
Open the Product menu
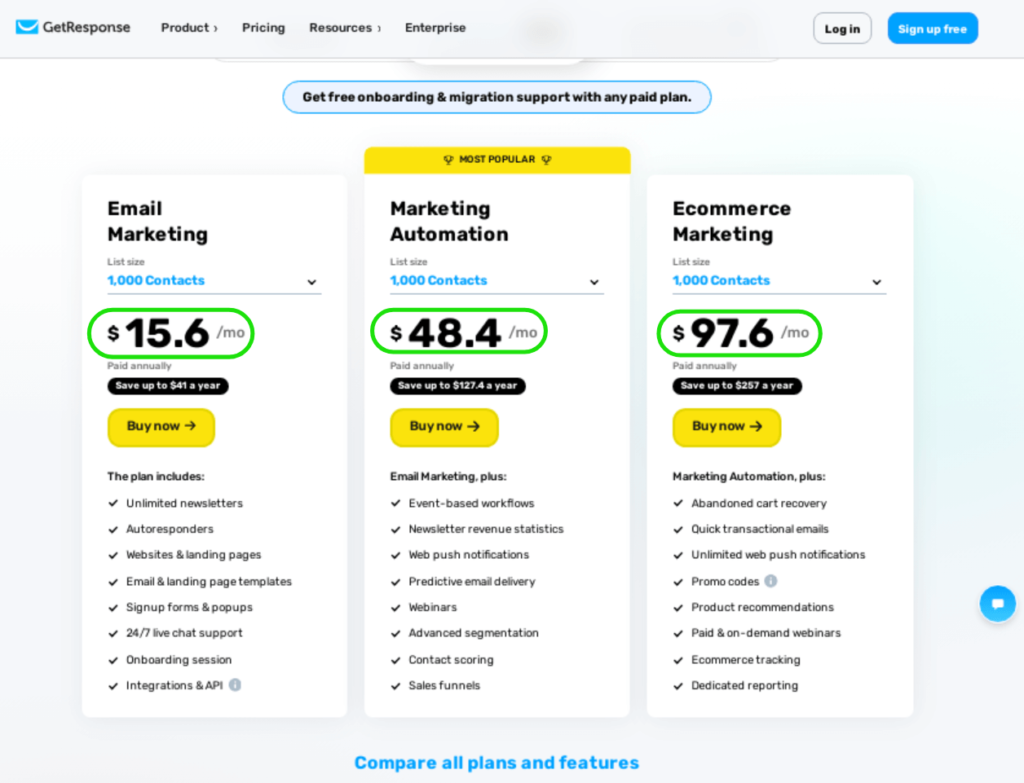click(x=189, y=27)
